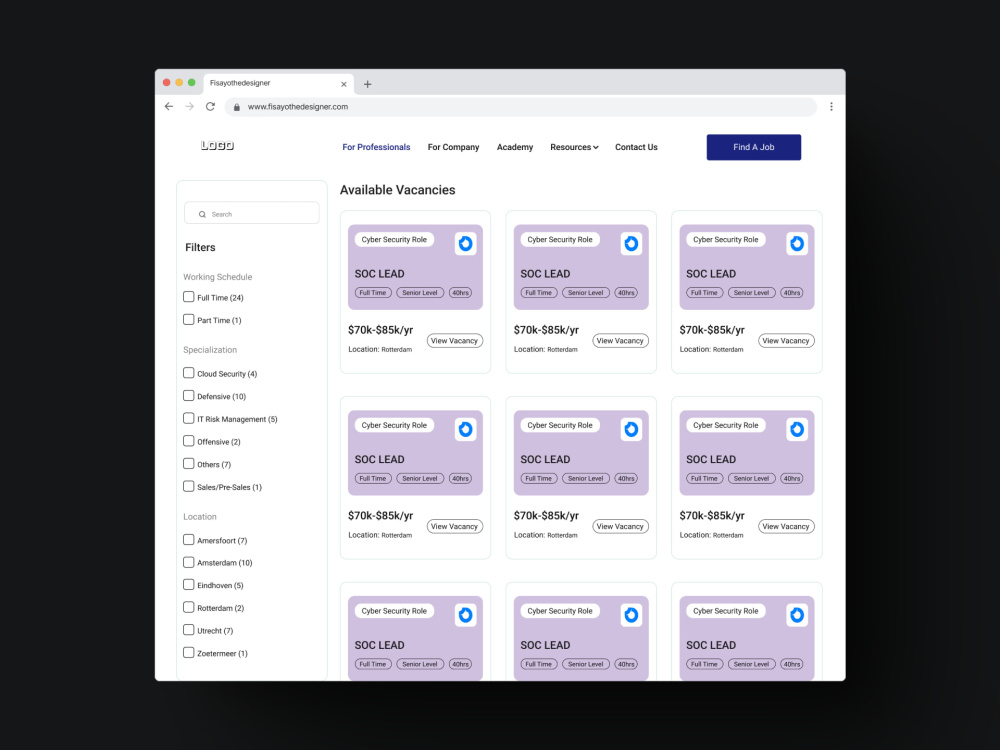Click the Search input field
Image resolution: width=1000 pixels, height=750 pixels.
click(x=251, y=213)
